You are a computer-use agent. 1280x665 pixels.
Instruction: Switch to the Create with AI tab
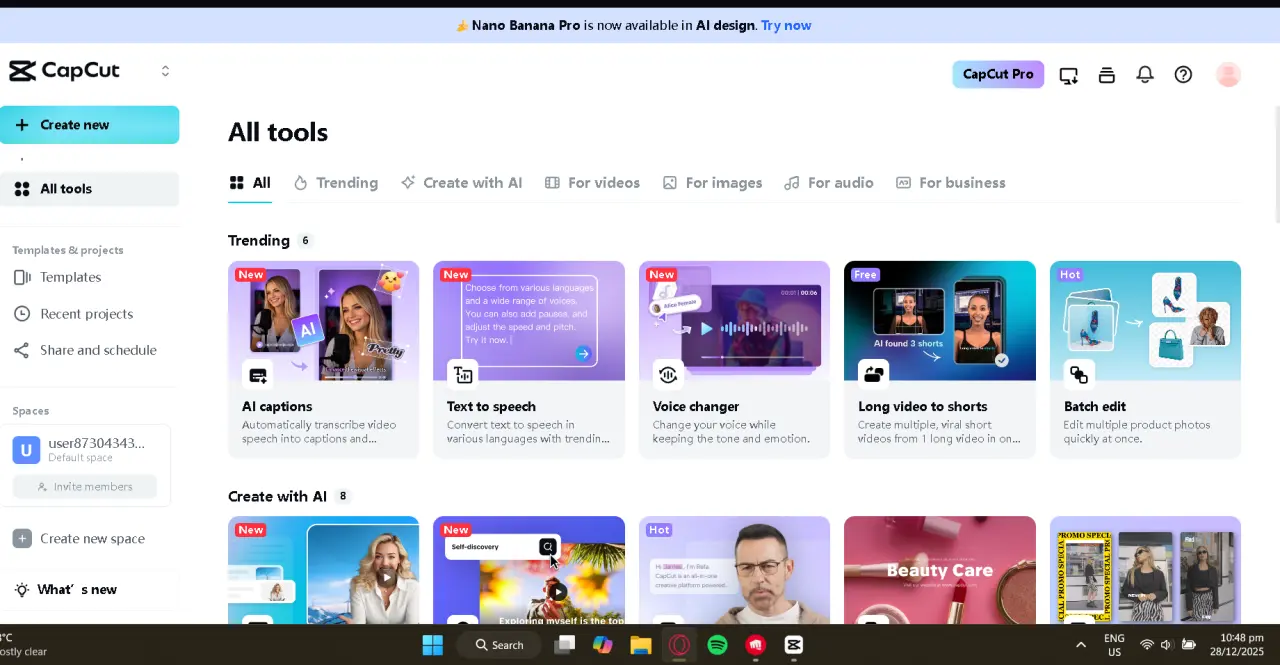pos(462,183)
